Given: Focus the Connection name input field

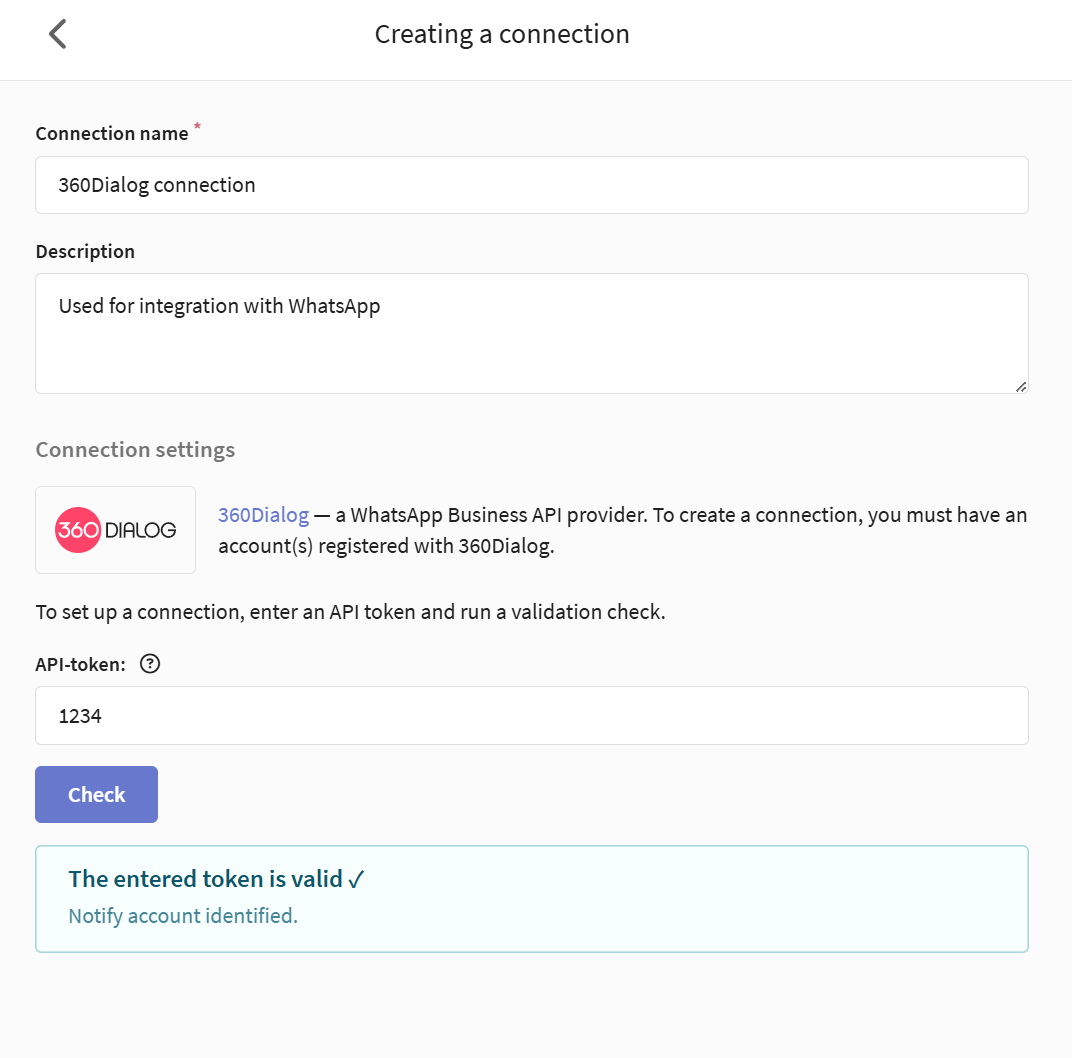Looking at the screenshot, I should coord(532,185).
